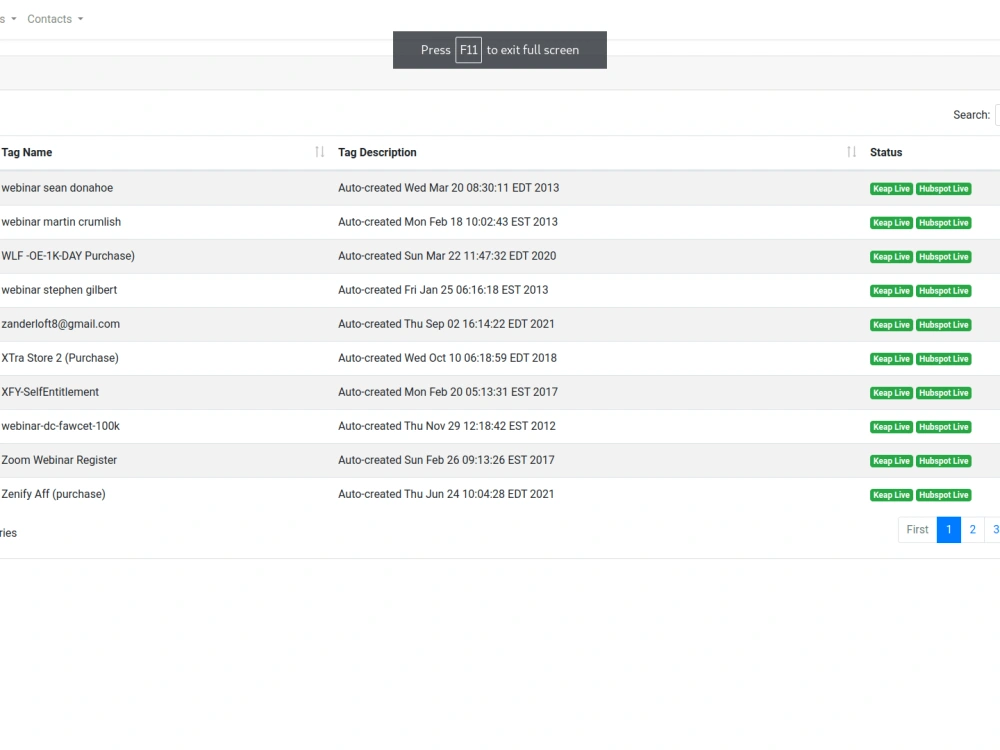
Task: Select the 'Zenify Aff (purchase)' tag name
Action: point(54,494)
